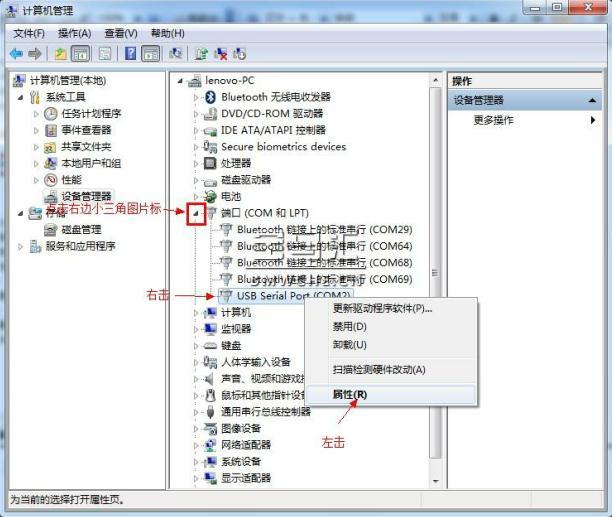Viewport: 612px width, 517px height.
Task: Click the 电池 battery device icon
Action: click(x=210, y=196)
